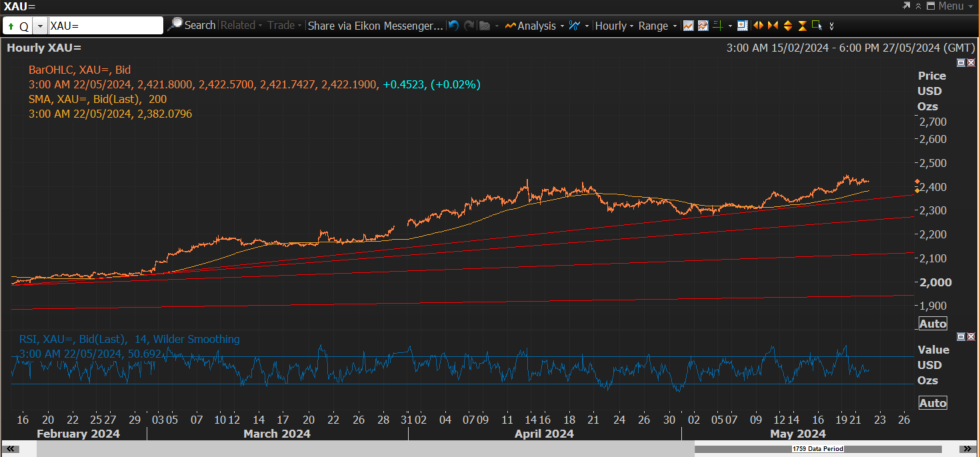Close the price chart pane
The image size is (980, 457).
click(971, 63)
